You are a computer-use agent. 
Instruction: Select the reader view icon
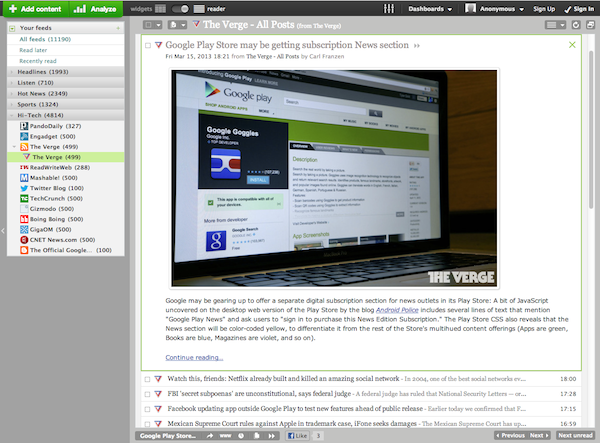point(199,9)
